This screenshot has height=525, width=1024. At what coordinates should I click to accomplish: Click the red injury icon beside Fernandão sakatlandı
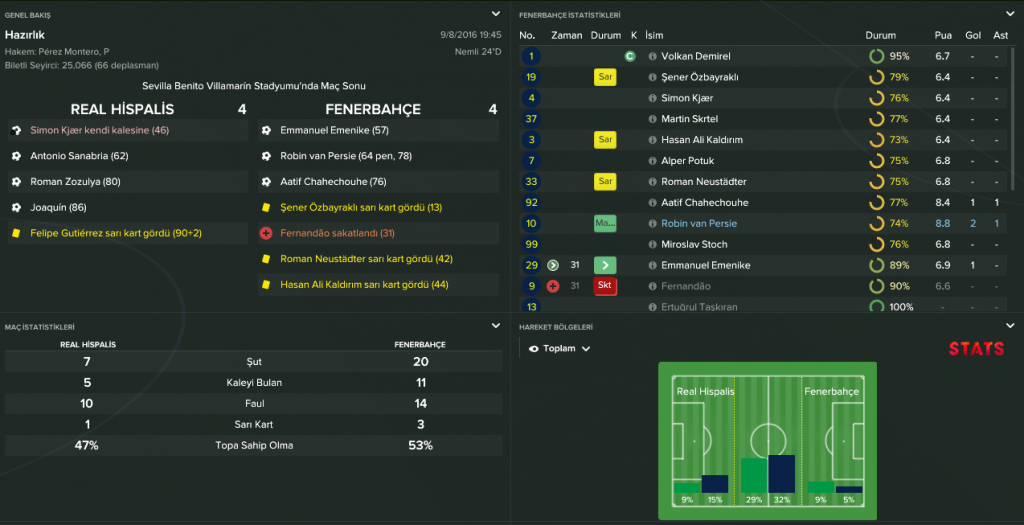(x=266, y=233)
